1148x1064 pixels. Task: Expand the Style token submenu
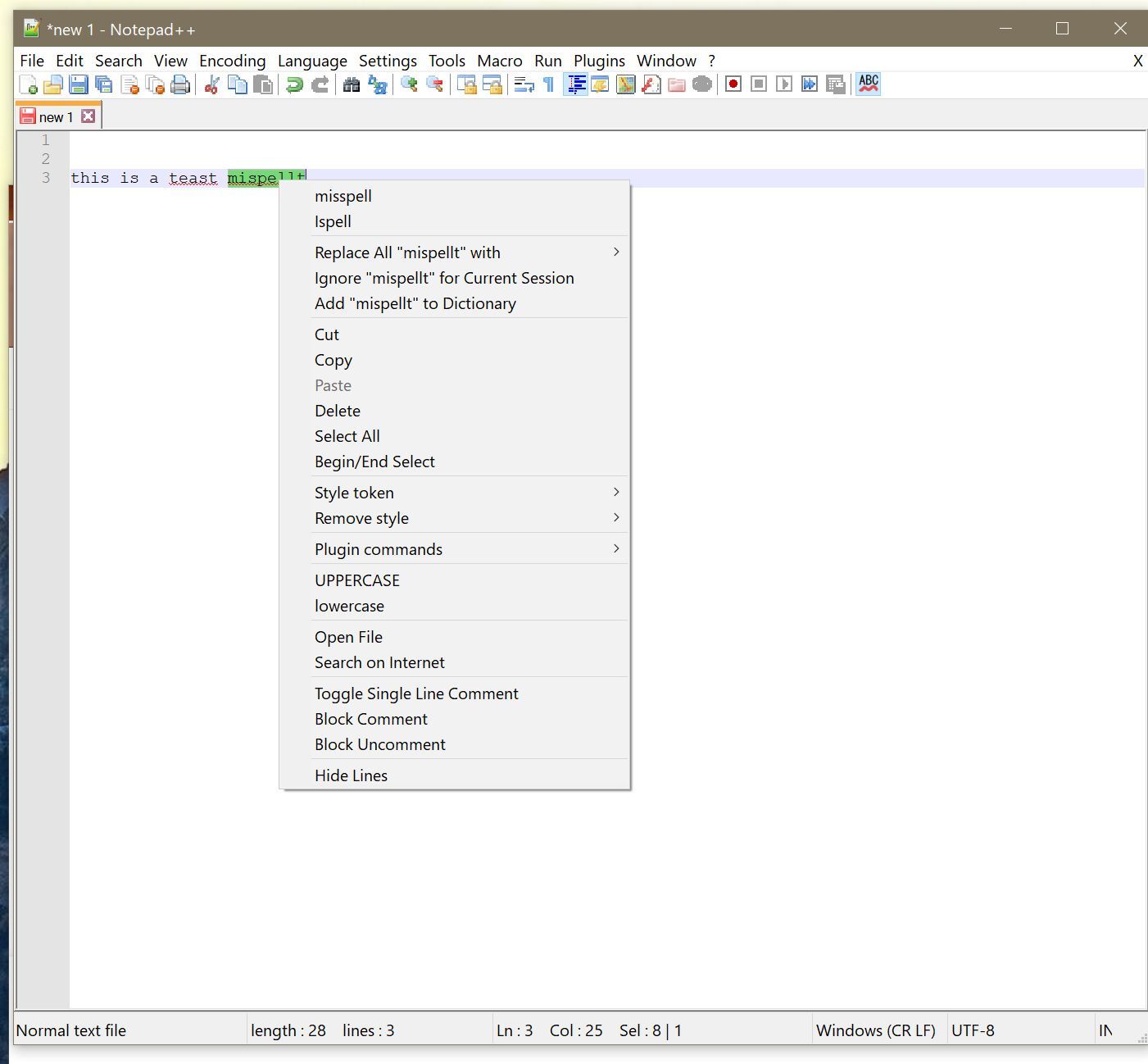click(455, 493)
